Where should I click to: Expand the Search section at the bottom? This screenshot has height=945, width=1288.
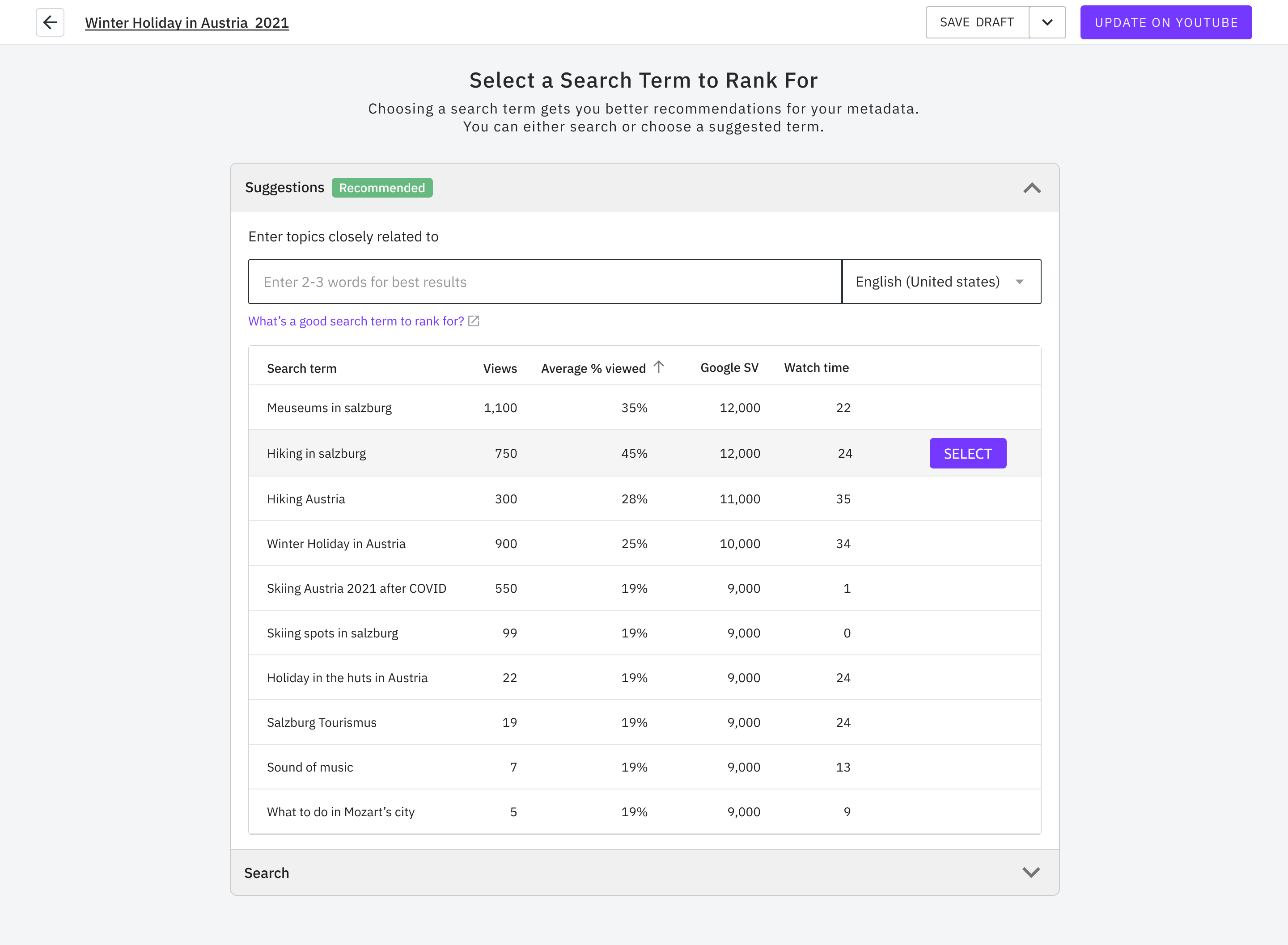pyautogui.click(x=1031, y=873)
